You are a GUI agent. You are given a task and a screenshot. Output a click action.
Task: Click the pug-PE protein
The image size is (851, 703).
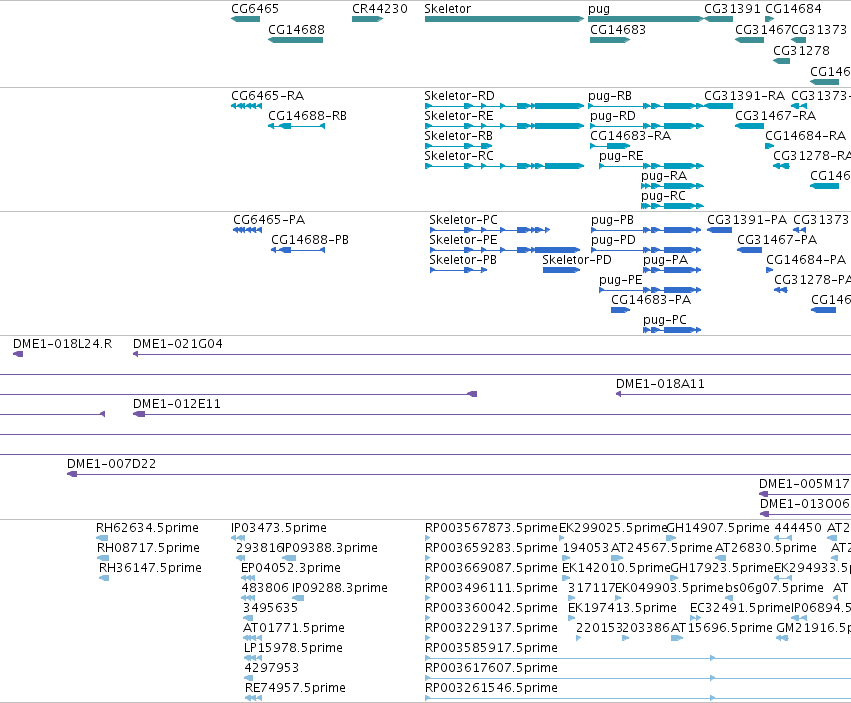click(x=650, y=290)
